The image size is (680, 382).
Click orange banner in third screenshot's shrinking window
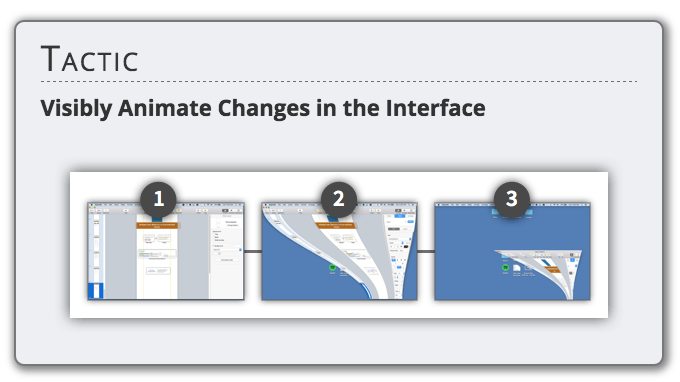tap(551, 269)
